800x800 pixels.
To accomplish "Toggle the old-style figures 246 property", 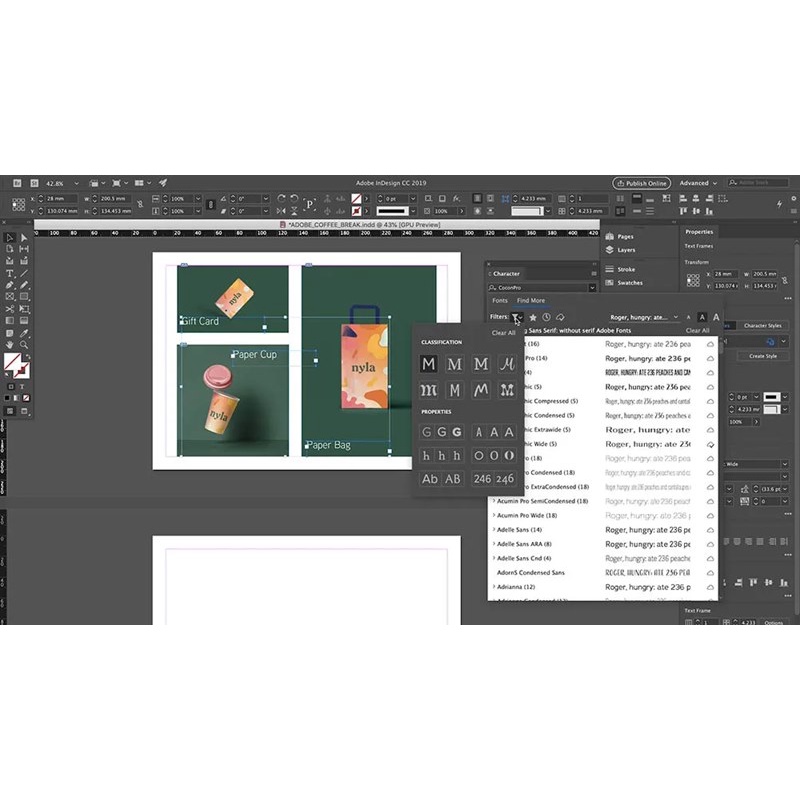I will [505, 479].
